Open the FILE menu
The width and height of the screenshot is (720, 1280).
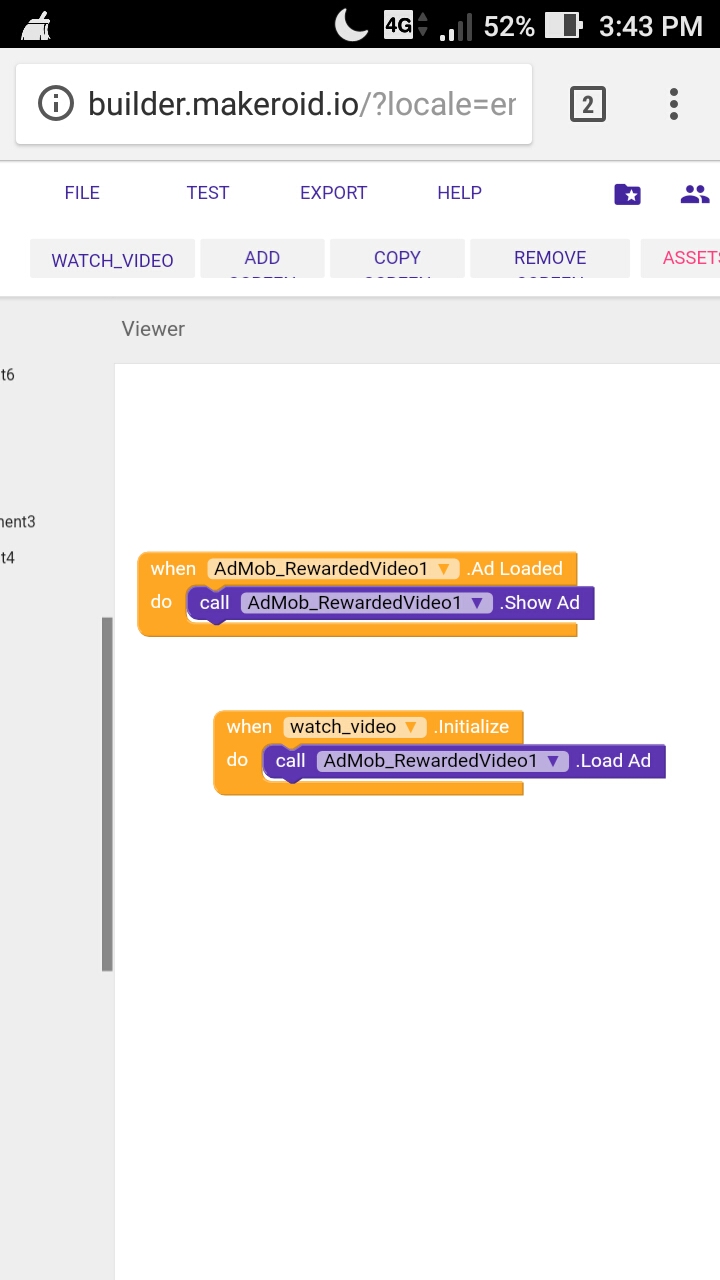tap(82, 193)
